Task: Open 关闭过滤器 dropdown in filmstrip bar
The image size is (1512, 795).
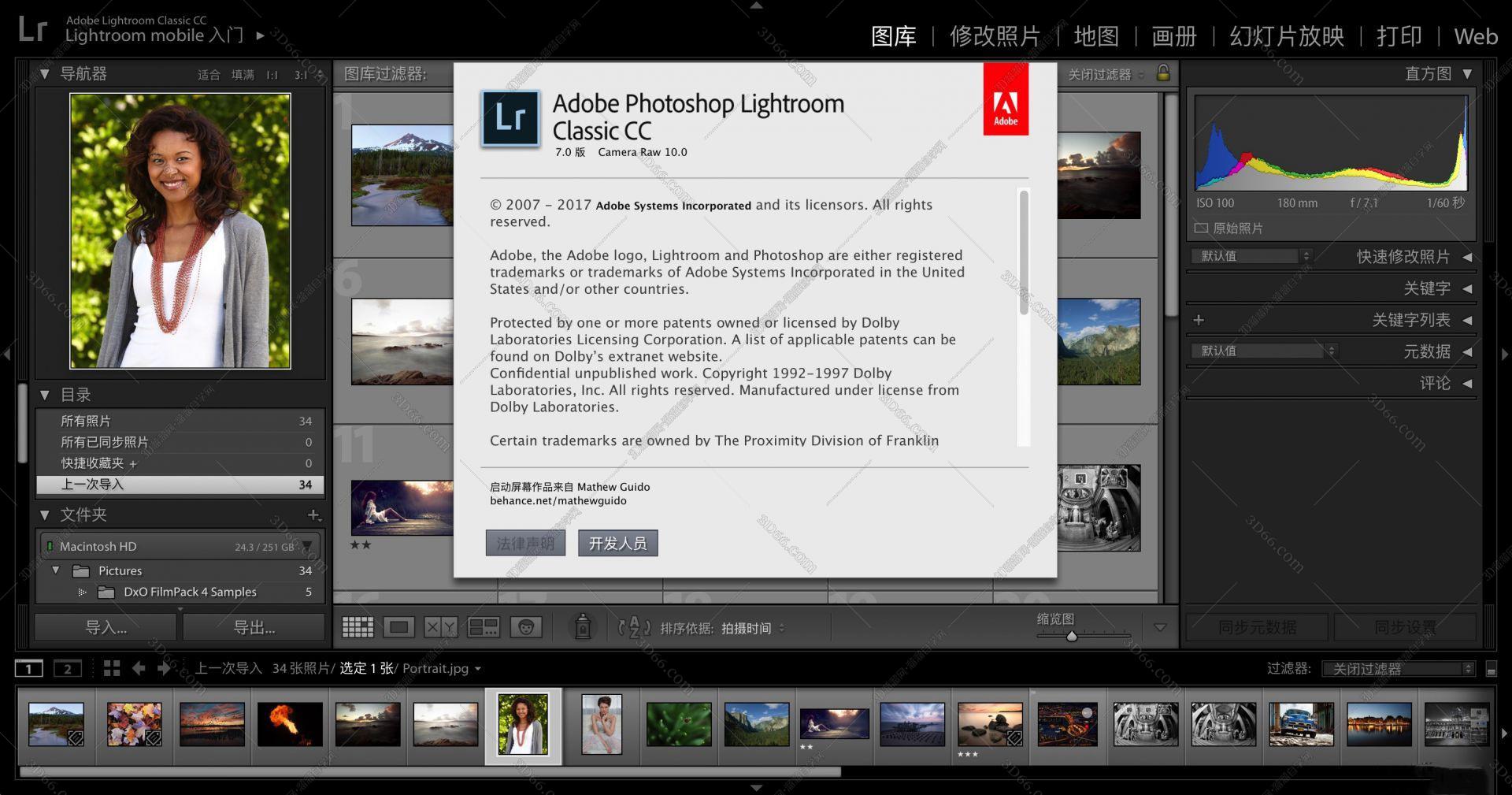Action: click(x=1398, y=669)
